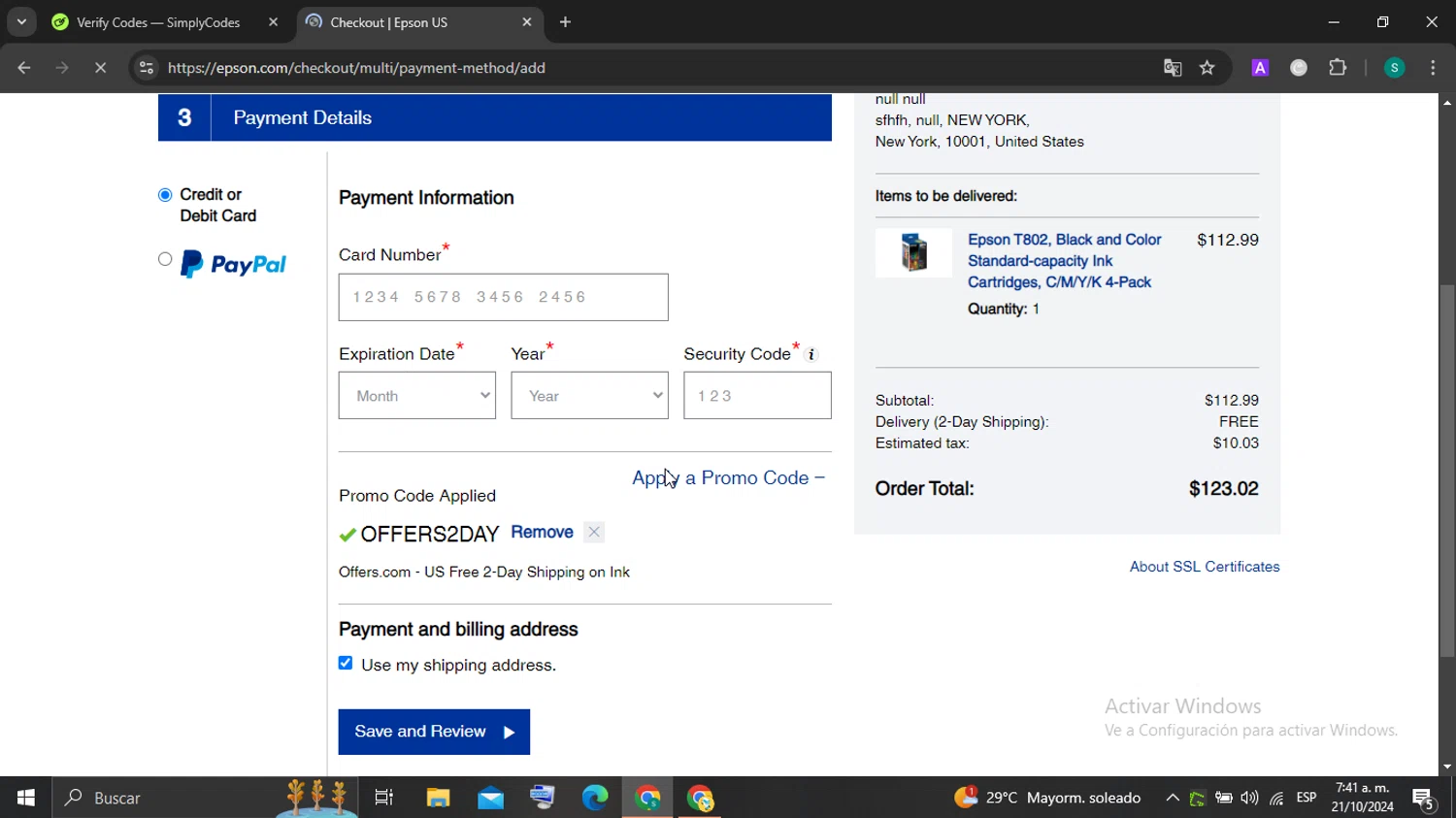The image size is (1456, 818).
Task: Select Credit or Debit Card radio button
Action: pyautogui.click(x=165, y=195)
